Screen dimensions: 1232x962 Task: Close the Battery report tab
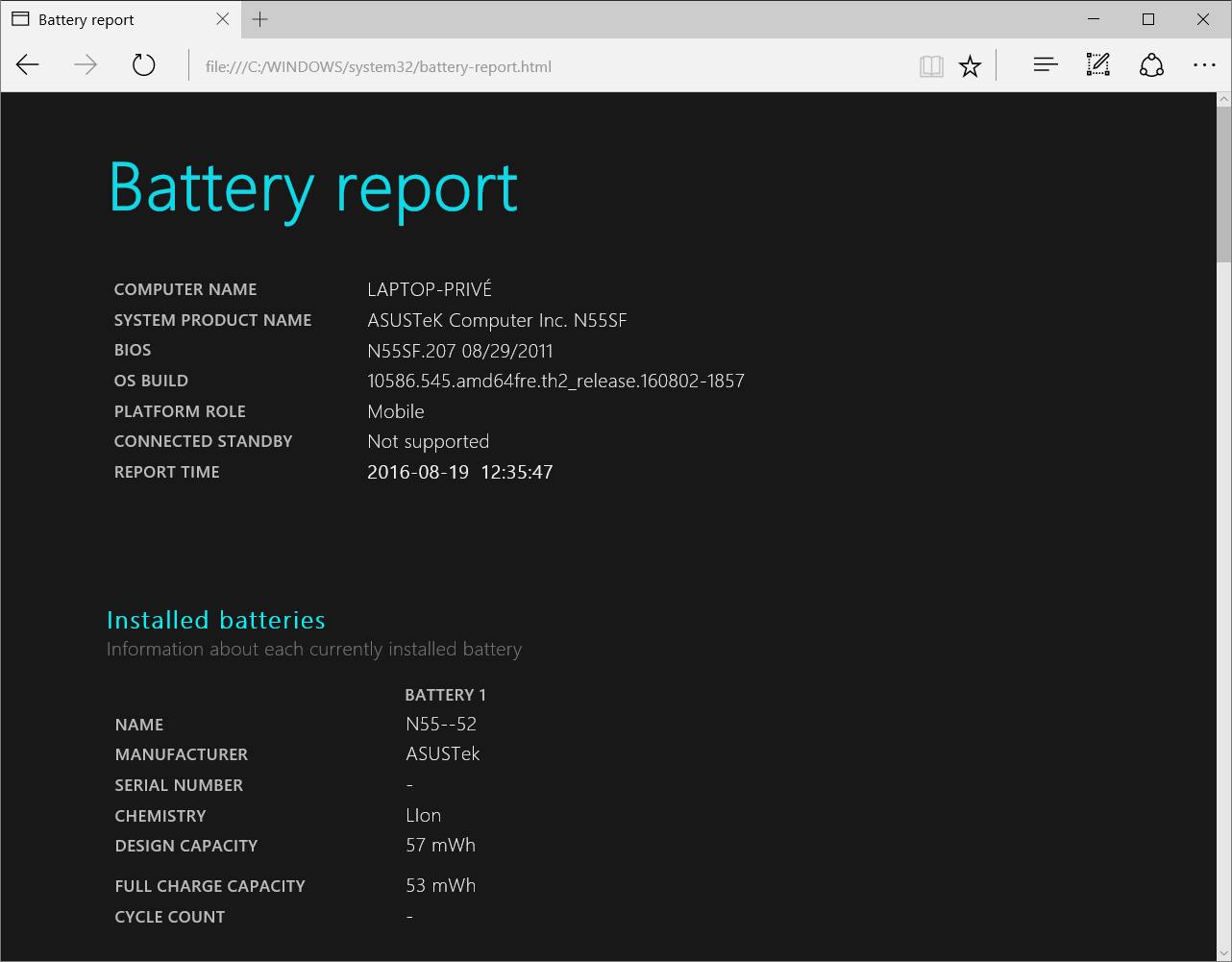point(223,19)
